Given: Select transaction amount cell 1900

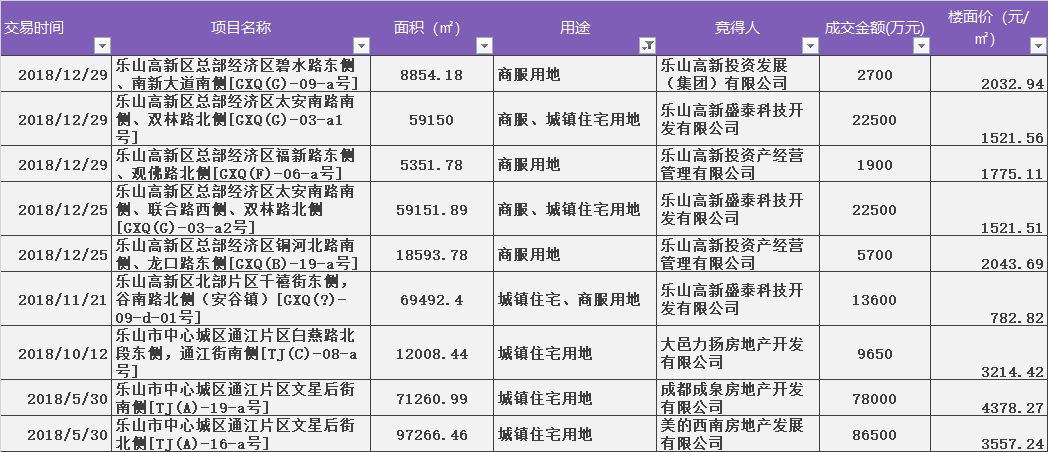Looking at the screenshot, I should pyautogui.click(x=875, y=164).
